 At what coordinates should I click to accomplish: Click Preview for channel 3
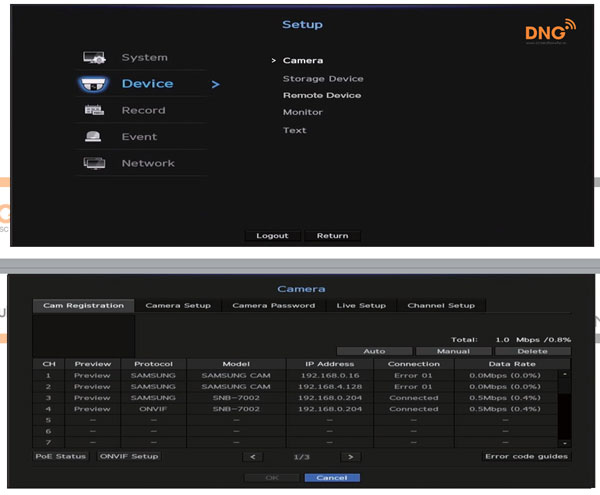point(92,397)
